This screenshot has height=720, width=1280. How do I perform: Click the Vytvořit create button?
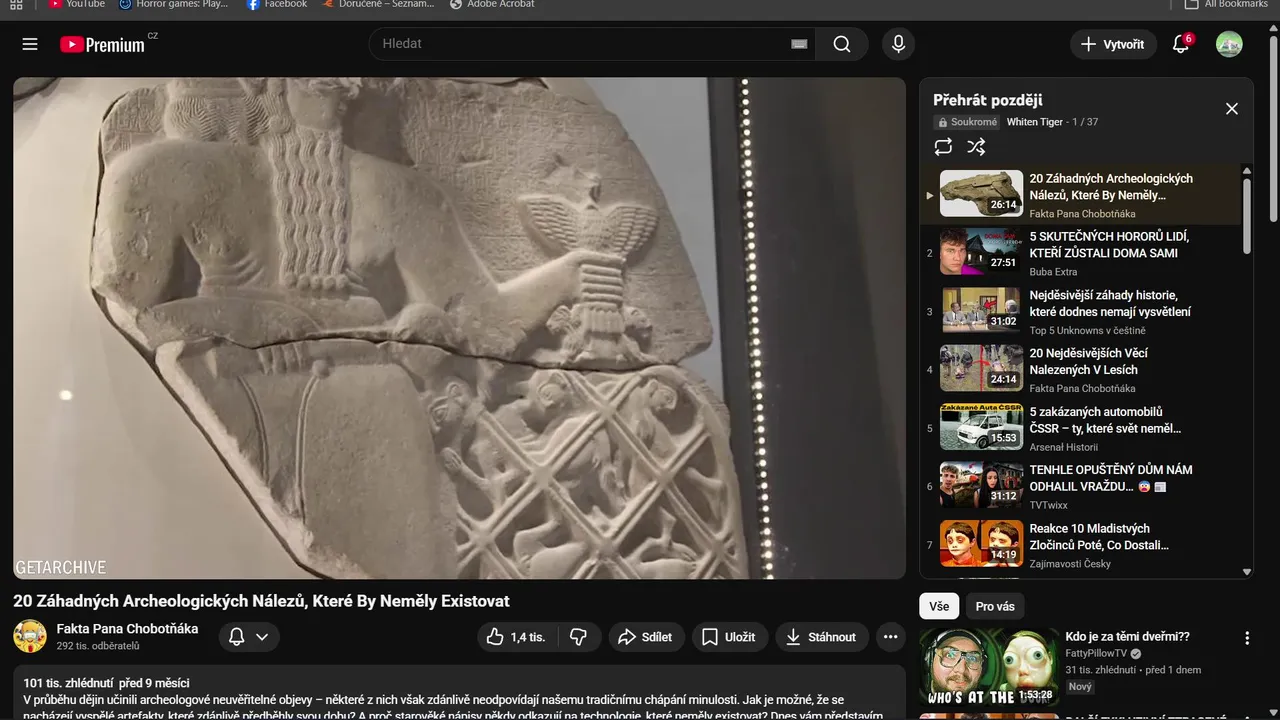click(1113, 44)
